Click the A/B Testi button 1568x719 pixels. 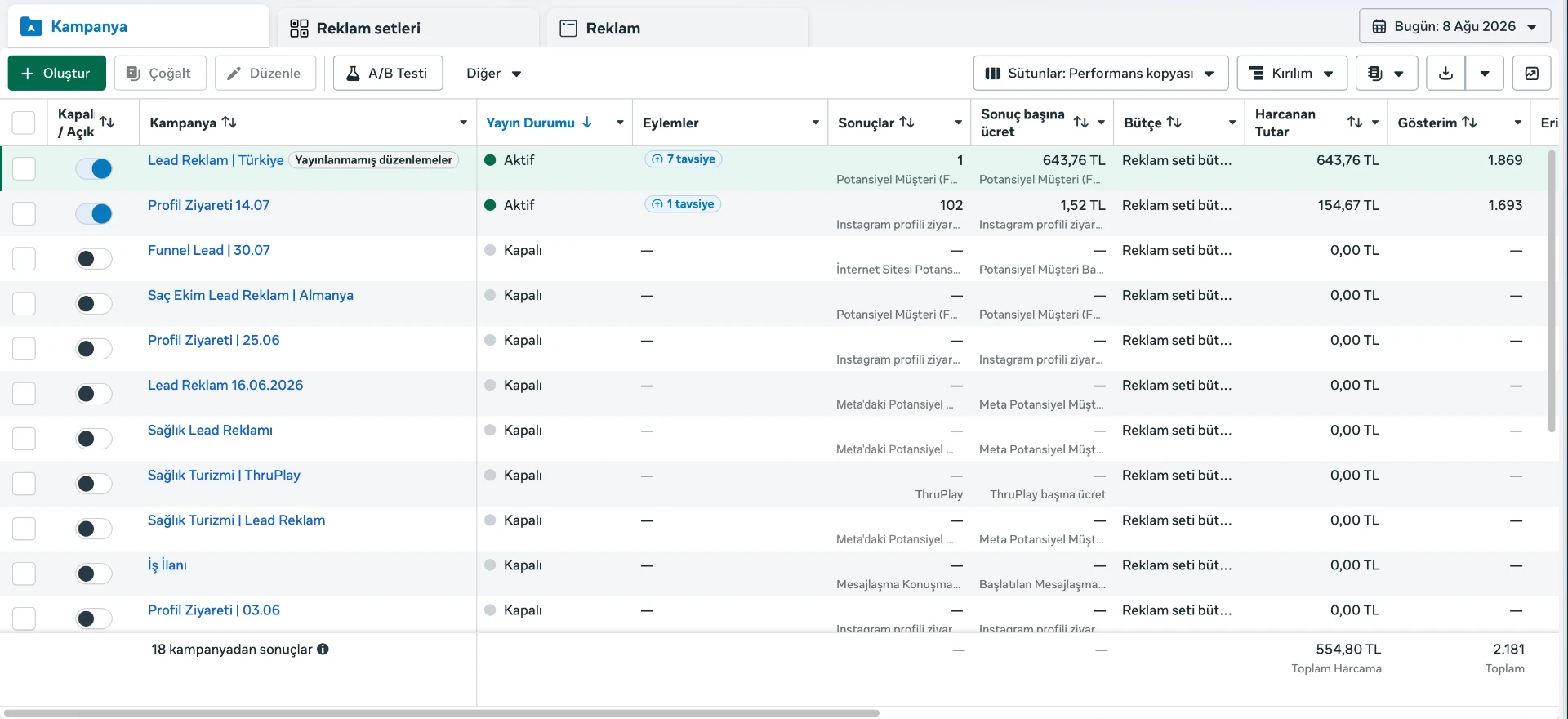coord(388,74)
